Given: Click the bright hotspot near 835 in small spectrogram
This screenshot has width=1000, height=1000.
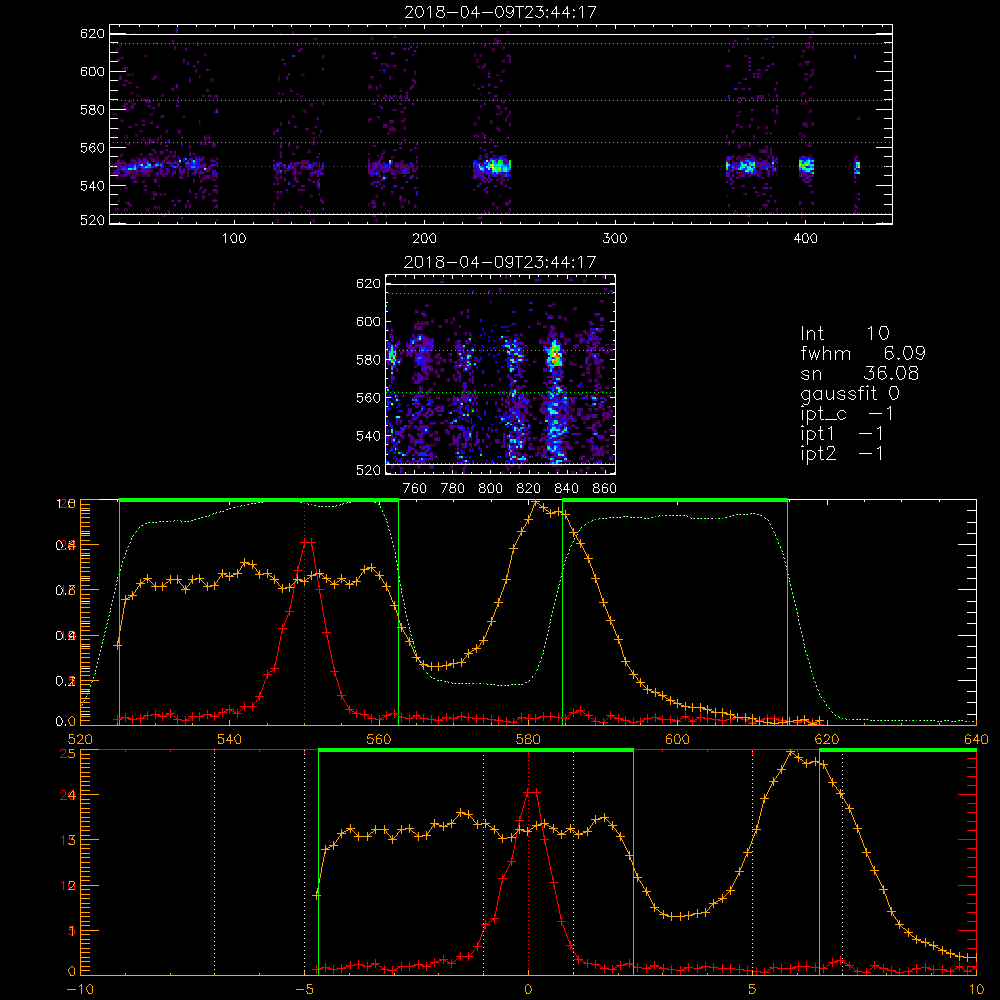Looking at the screenshot, I should pos(555,354).
